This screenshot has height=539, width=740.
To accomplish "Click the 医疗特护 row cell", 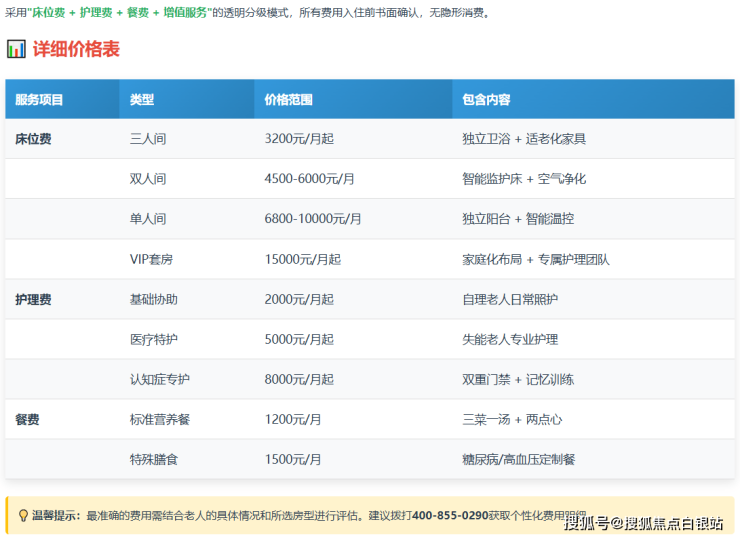I will 154,339.
